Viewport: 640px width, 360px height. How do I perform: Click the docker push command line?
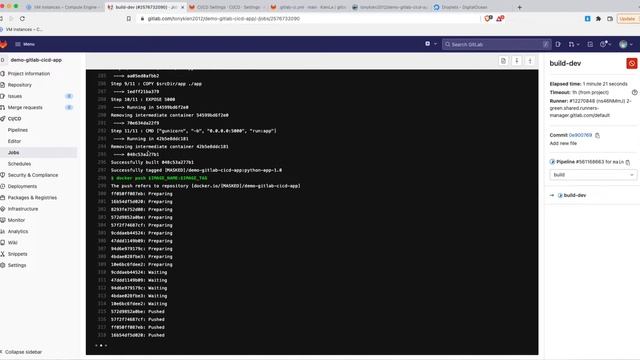tap(159, 178)
